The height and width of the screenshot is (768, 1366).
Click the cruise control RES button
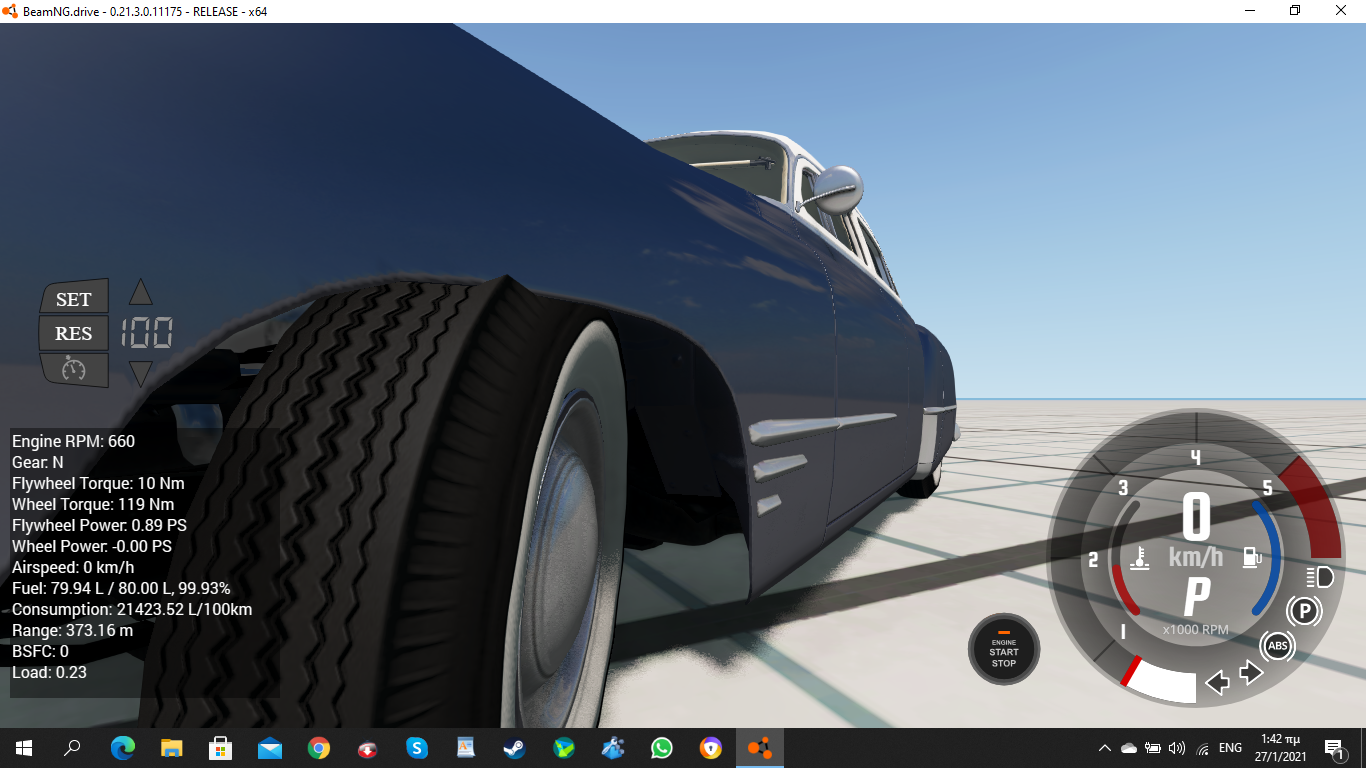coord(74,333)
